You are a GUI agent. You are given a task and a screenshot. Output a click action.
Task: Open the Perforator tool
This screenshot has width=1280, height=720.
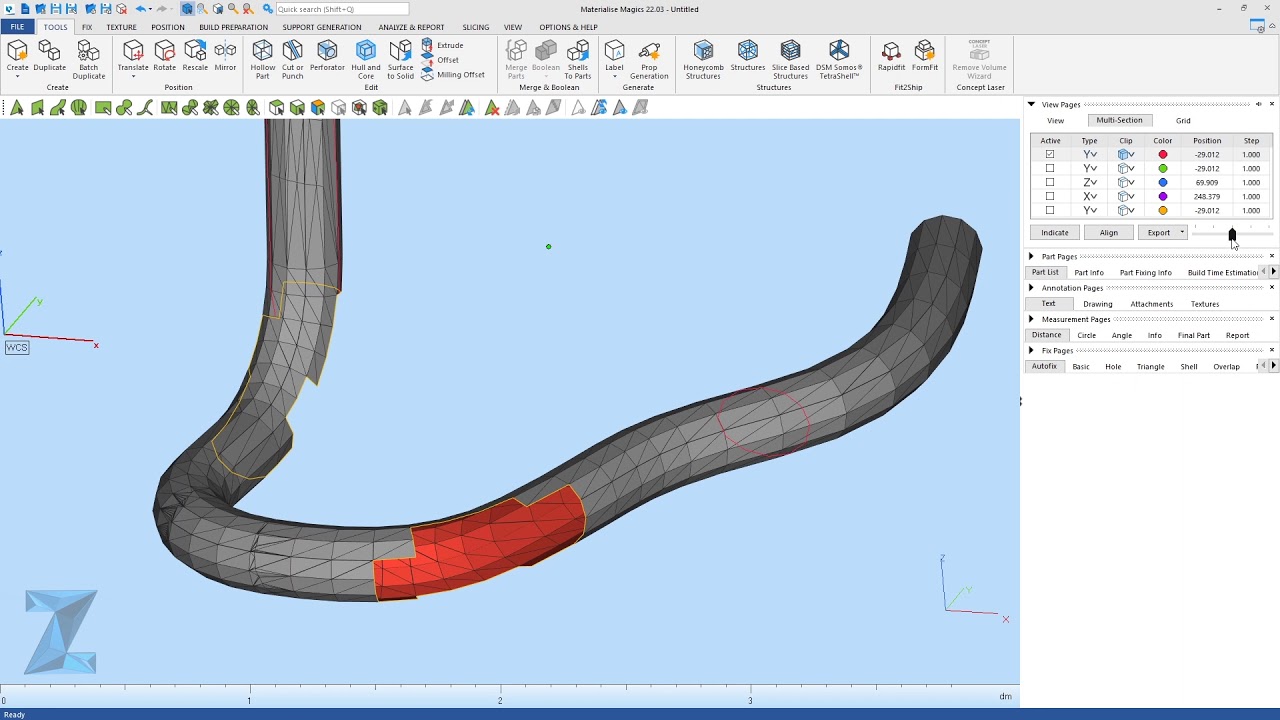pos(327,56)
